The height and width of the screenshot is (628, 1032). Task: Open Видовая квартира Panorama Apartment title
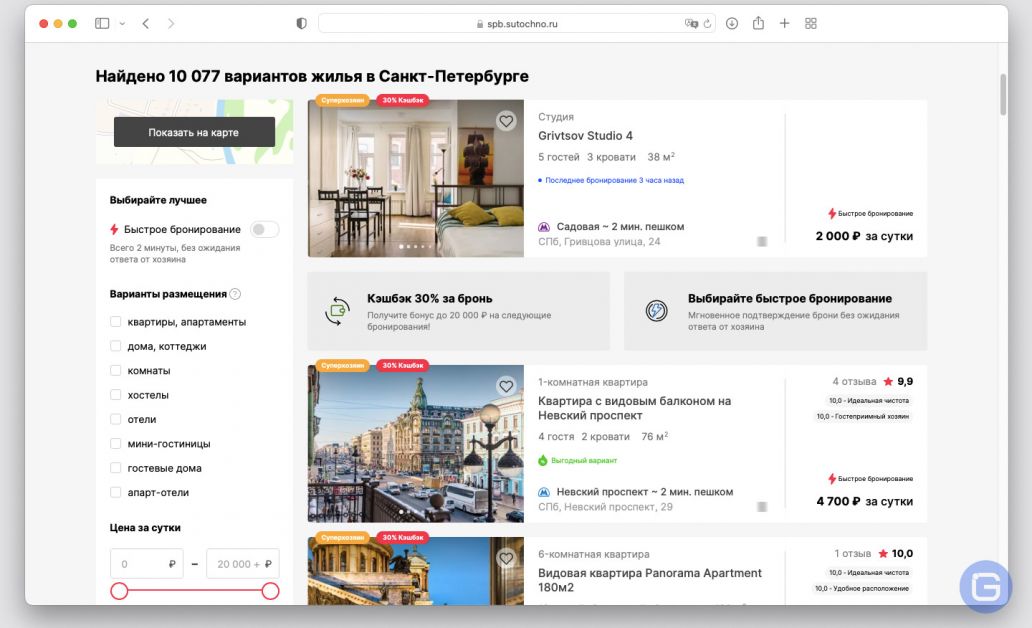click(x=650, y=580)
